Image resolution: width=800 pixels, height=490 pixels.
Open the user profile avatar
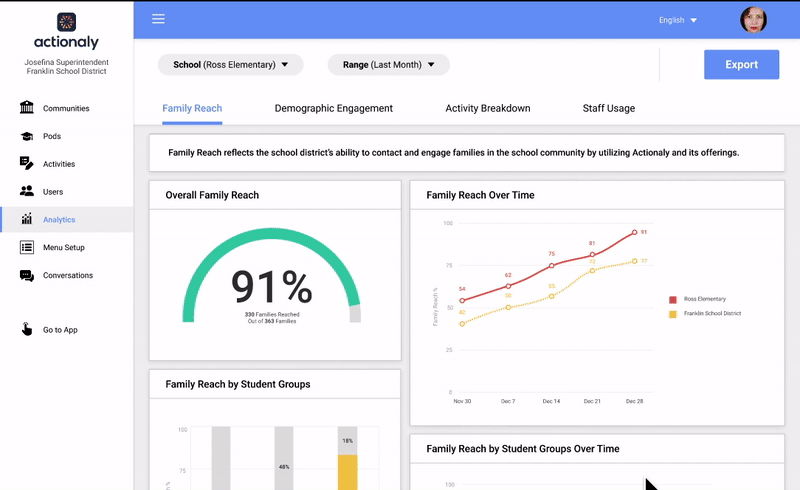point(753,20)
